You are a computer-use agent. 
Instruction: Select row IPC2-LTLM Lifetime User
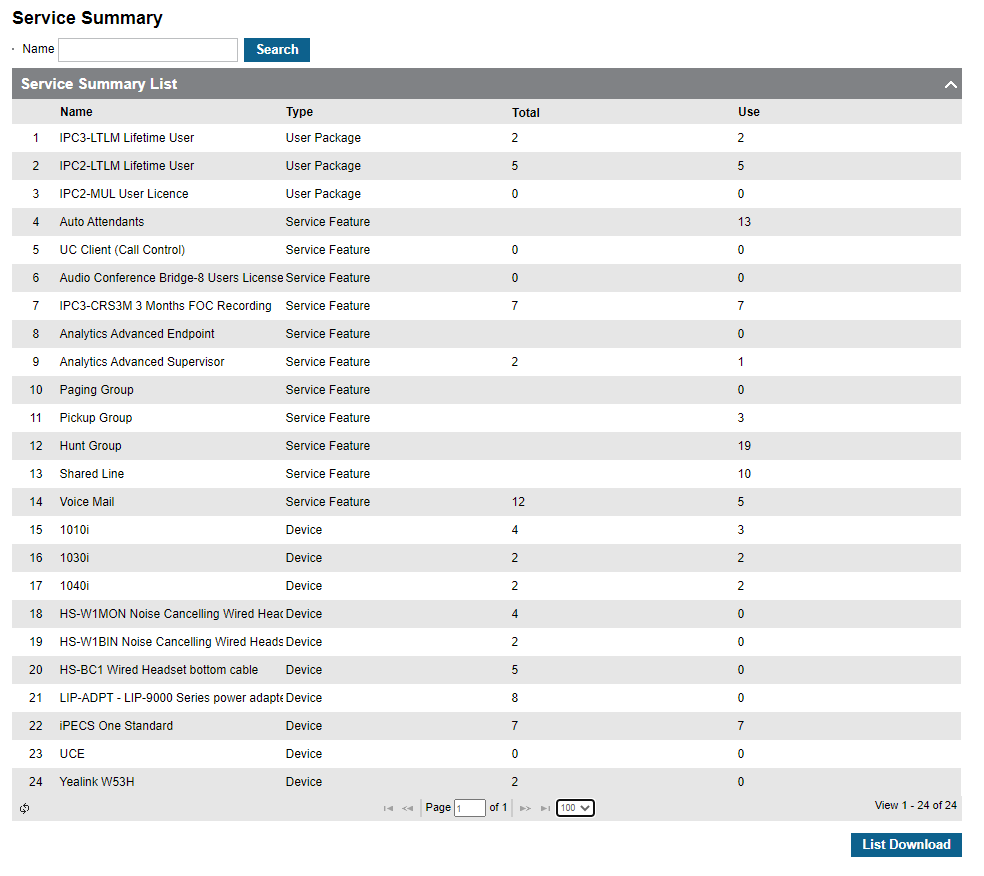coord(486,166)
